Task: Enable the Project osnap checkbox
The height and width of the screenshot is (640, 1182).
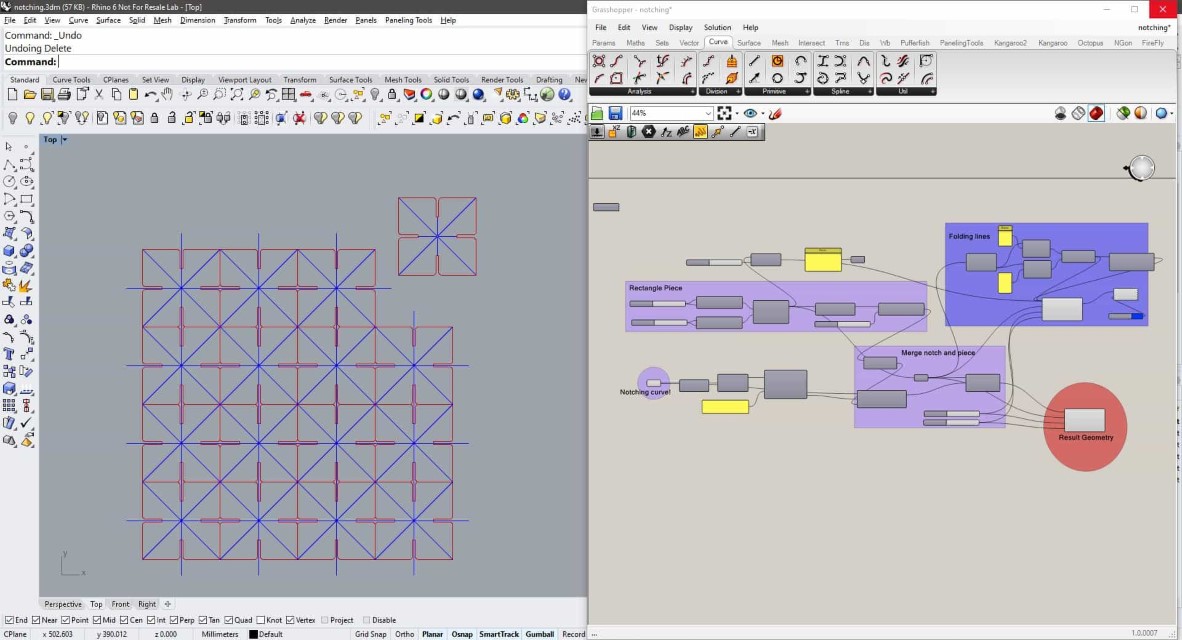Action: click(x=325, y=620)
